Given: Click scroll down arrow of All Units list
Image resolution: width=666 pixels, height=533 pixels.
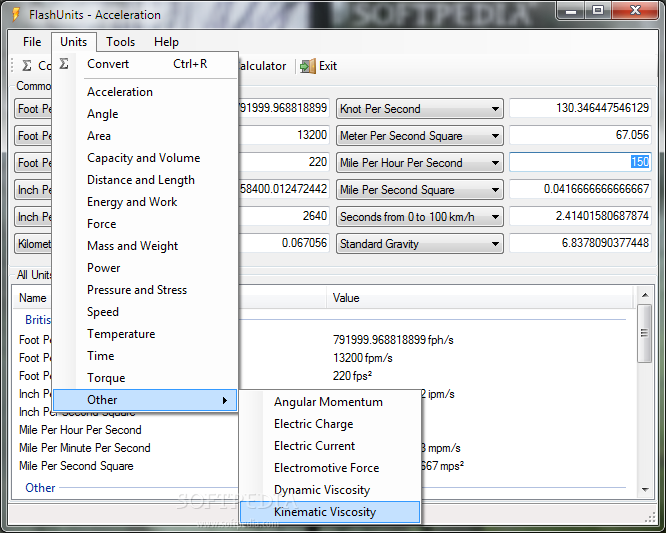Looking at the screenshot, I should coord(645,490).
